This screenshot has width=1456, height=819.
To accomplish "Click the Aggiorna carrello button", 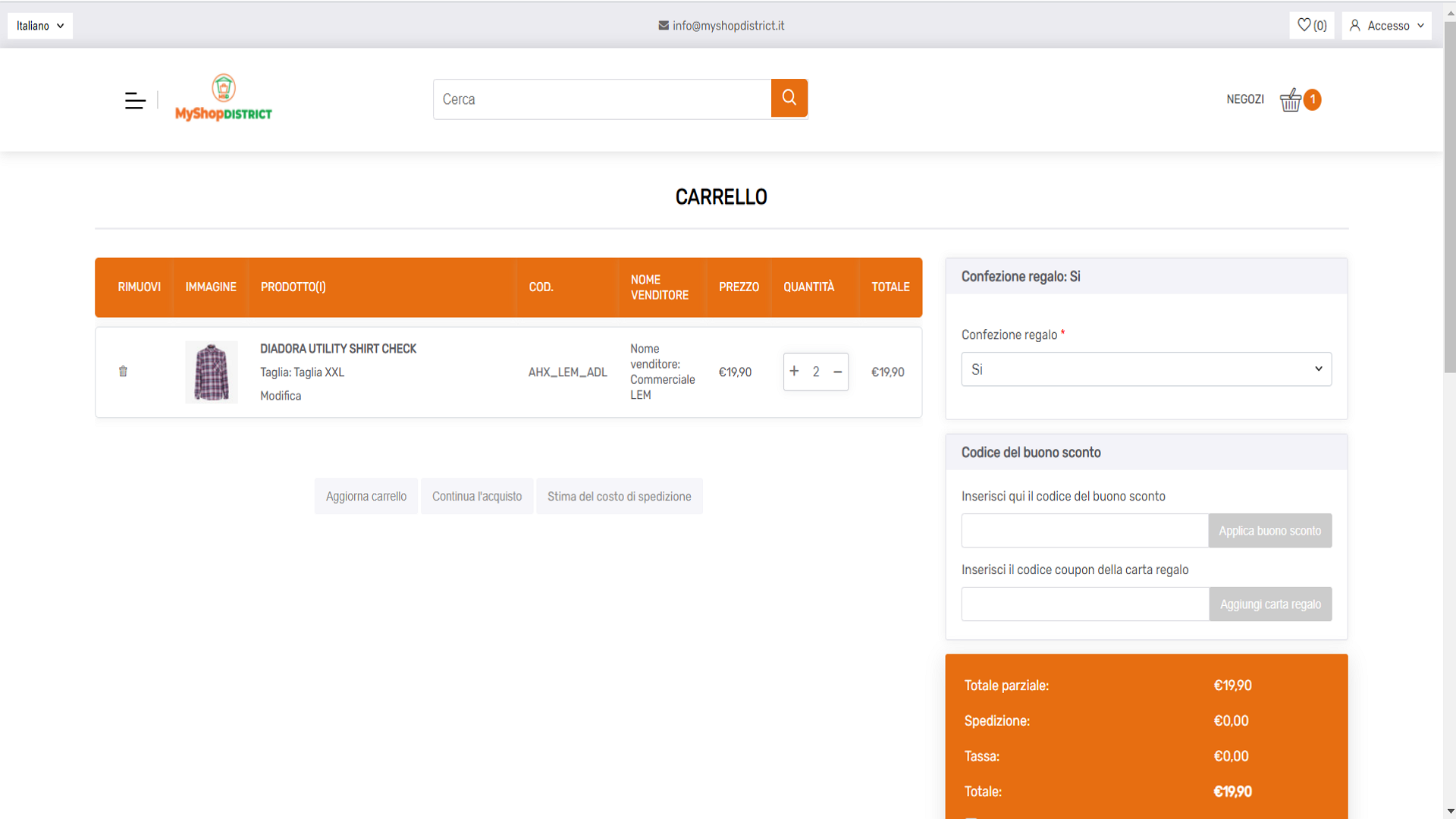I will pyautogui.click(x=366, y=496).
